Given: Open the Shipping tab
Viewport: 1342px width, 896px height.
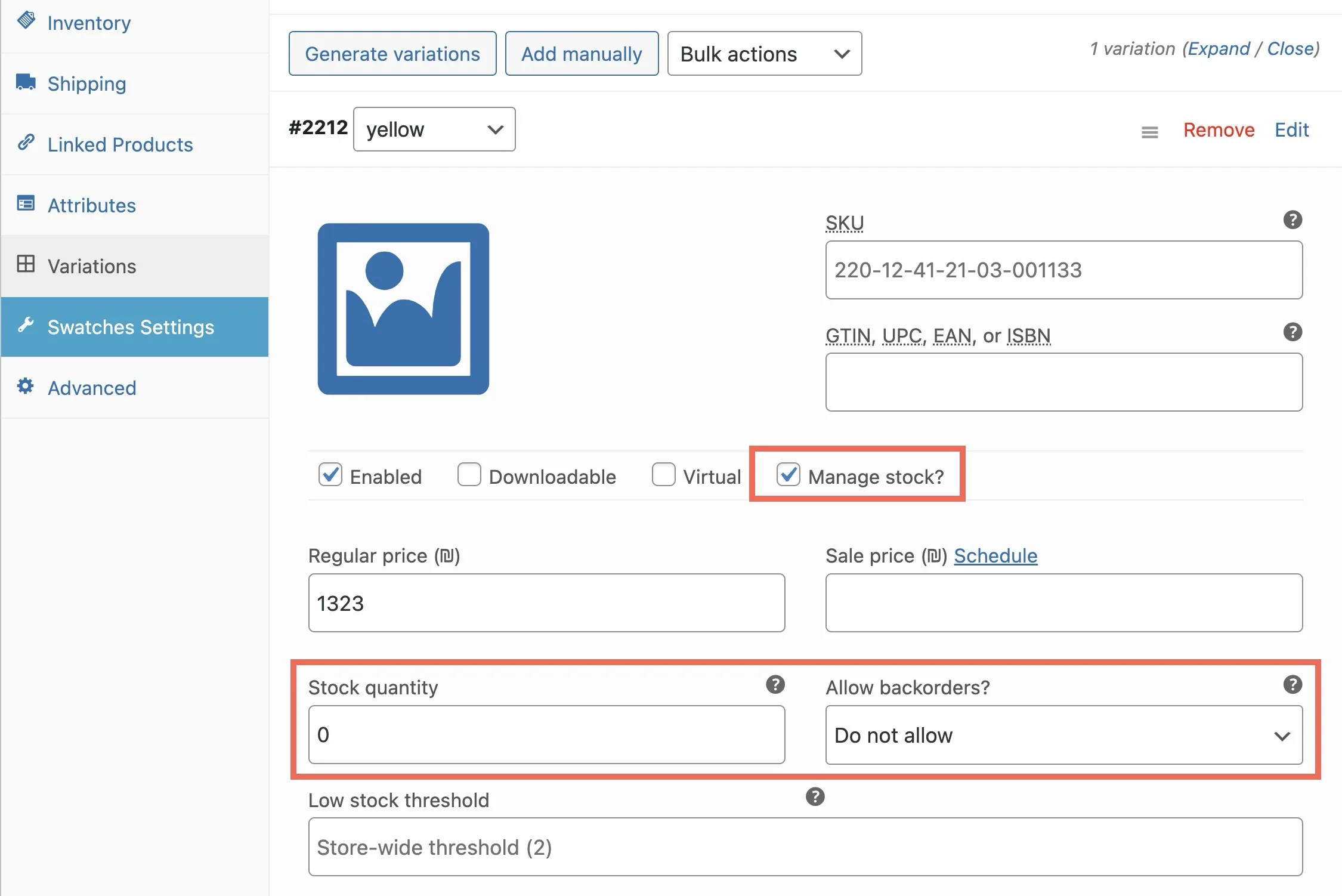Looking at the screenshot, I should (135, 84).
